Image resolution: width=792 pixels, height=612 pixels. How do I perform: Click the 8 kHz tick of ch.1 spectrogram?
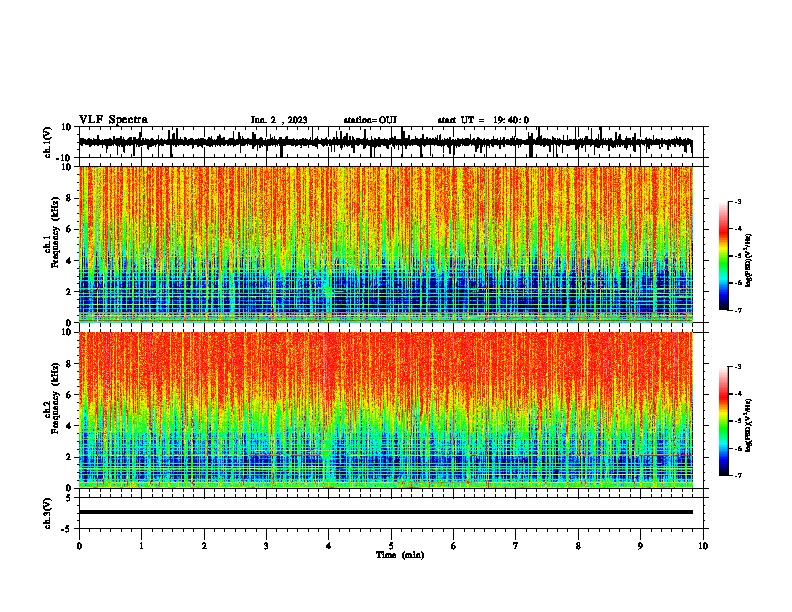(x=69, y=198)
